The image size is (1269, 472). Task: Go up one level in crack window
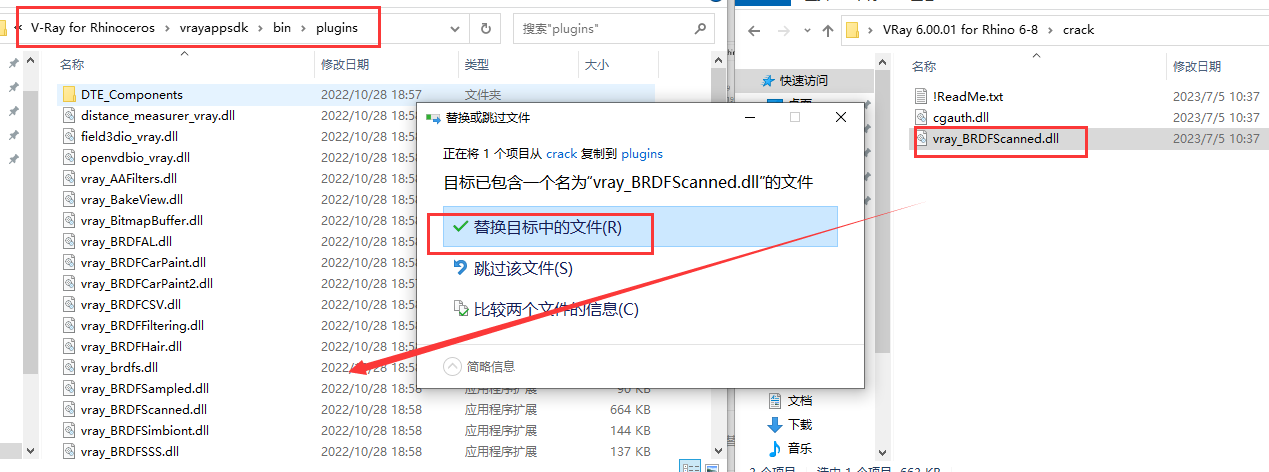[827, 30]
